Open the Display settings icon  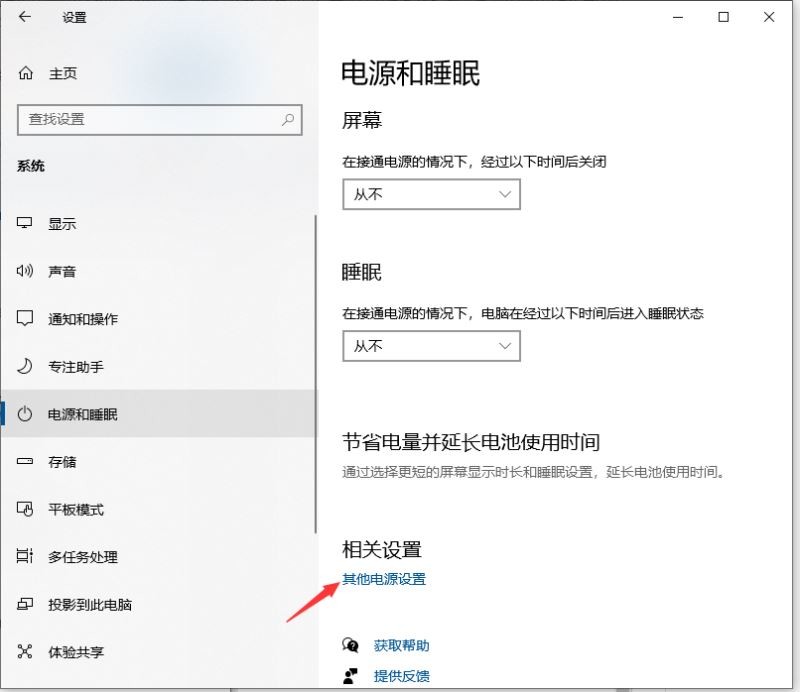(x=24, y=223)
